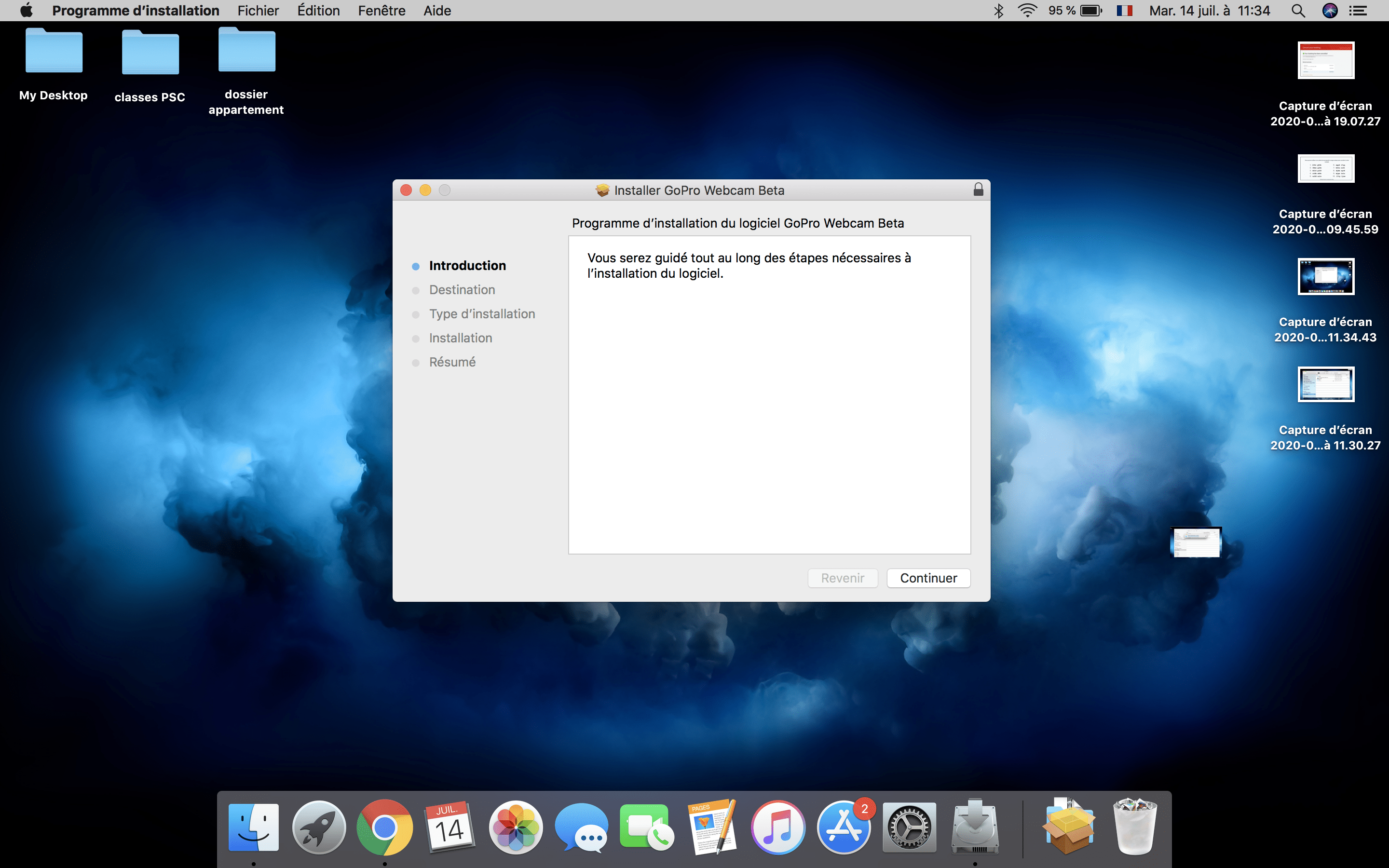Click Revenir to go back in installer
1389x868 pixels.
842,577
